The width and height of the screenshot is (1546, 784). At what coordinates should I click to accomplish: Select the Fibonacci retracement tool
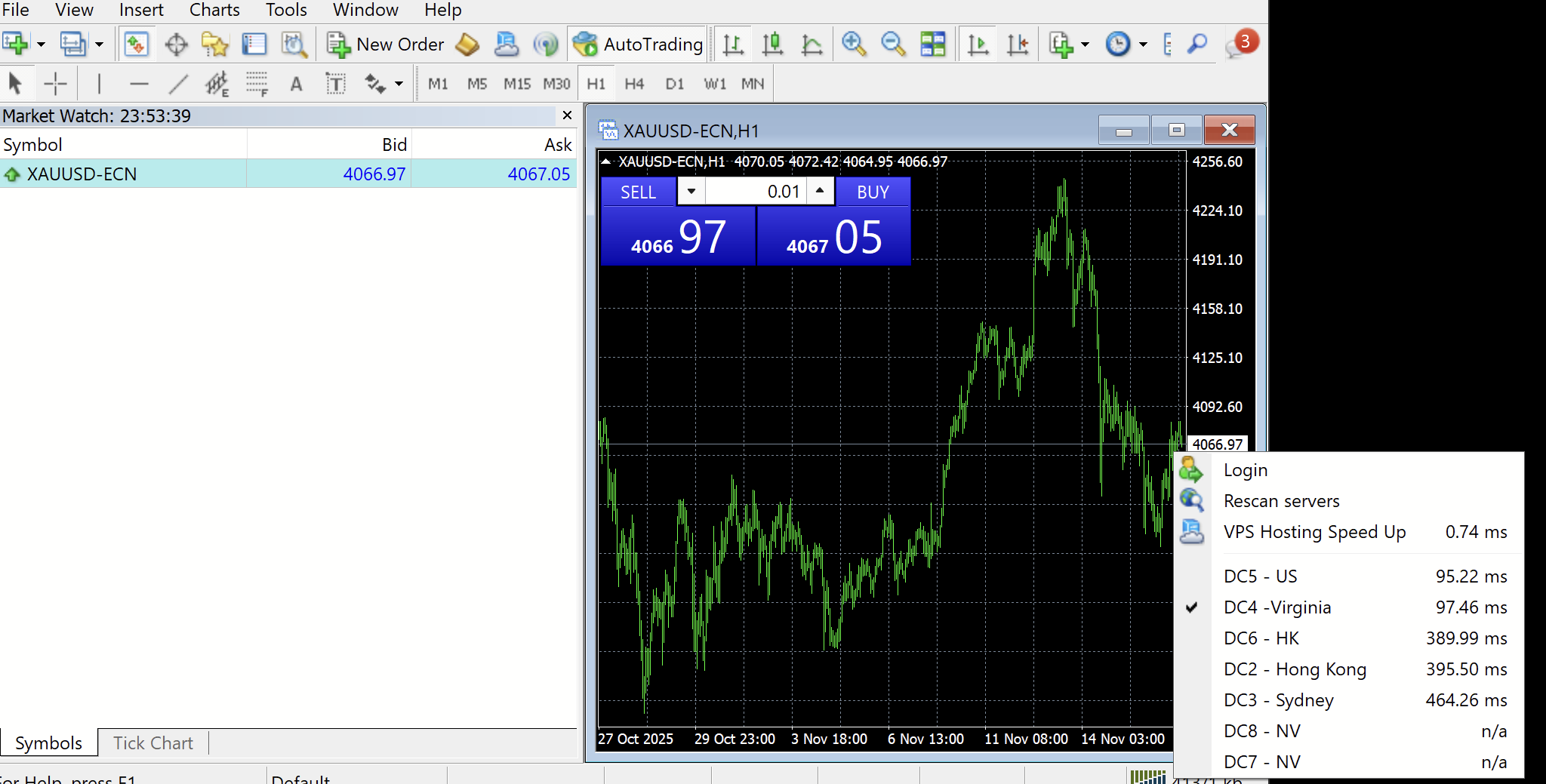pos(257,83)
